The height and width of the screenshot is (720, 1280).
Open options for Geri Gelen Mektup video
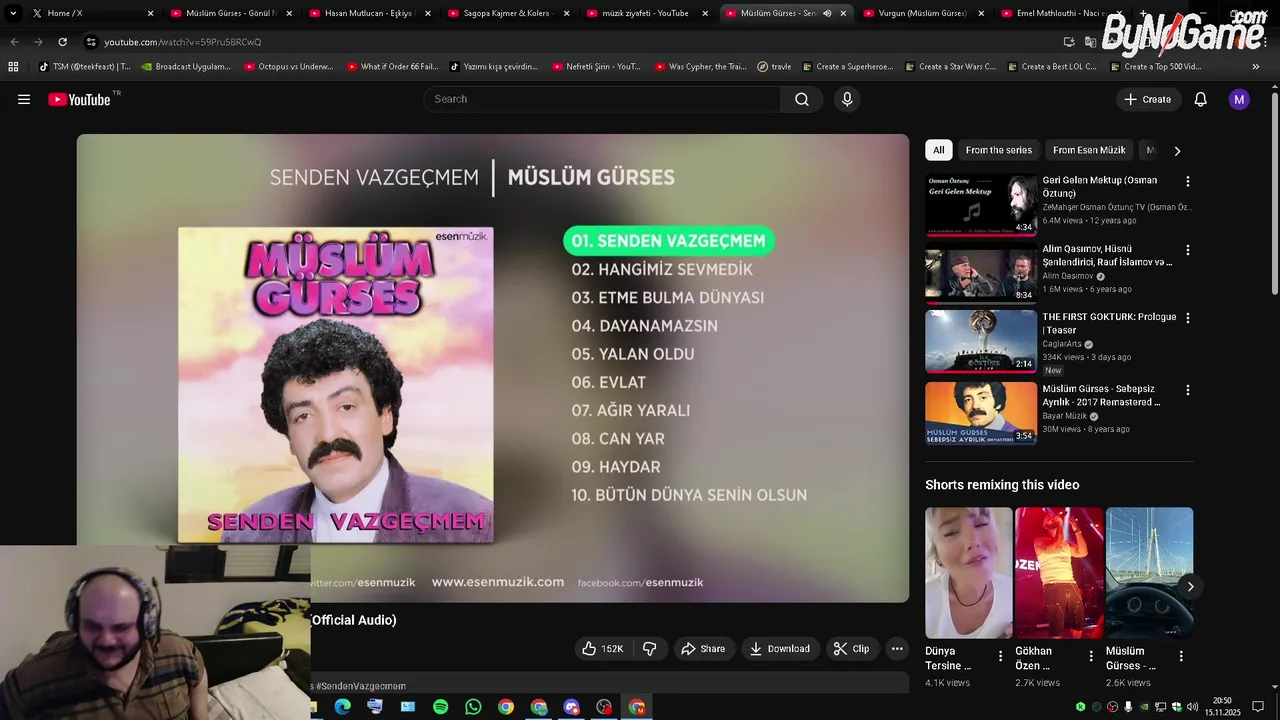point(1188,182)
